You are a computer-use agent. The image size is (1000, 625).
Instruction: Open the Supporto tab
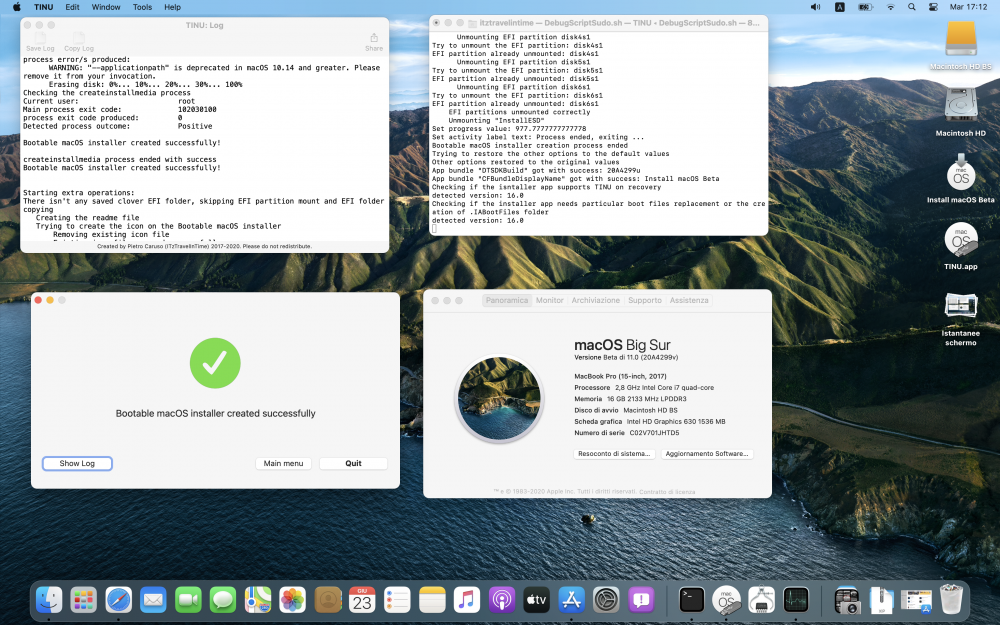(645, 300)
